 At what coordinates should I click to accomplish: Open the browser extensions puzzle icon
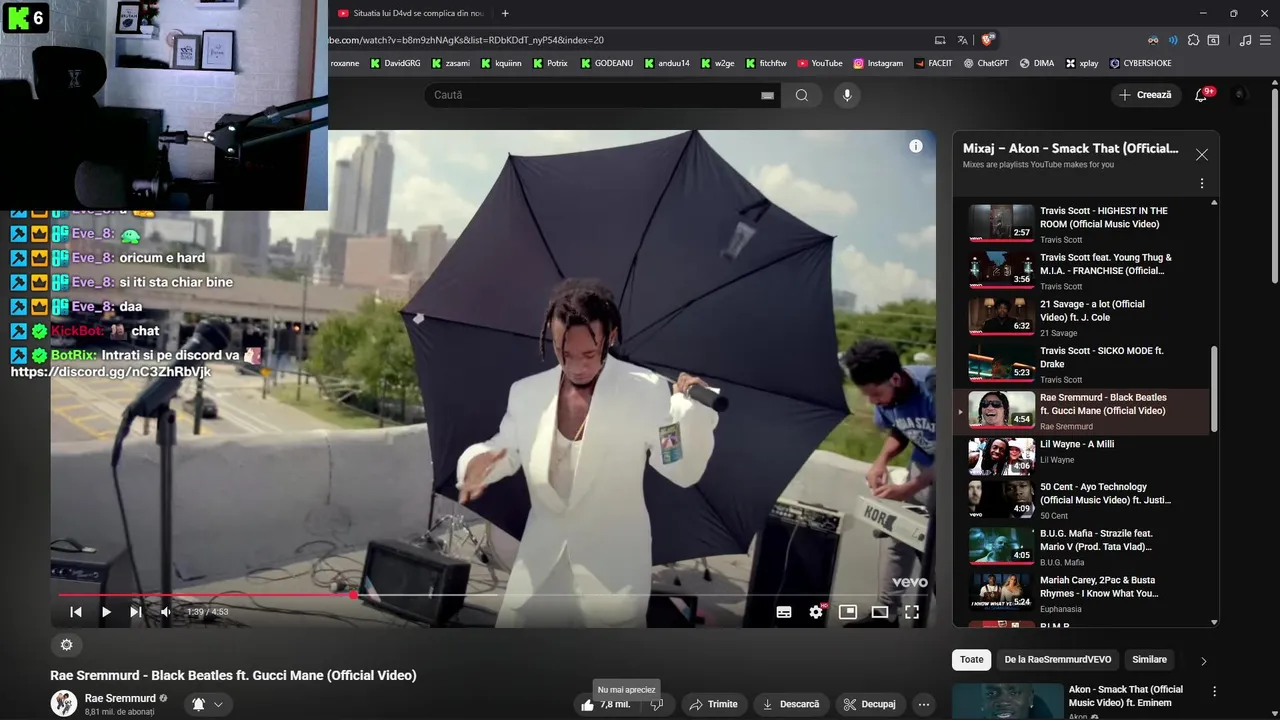[x=1193, y=40]
